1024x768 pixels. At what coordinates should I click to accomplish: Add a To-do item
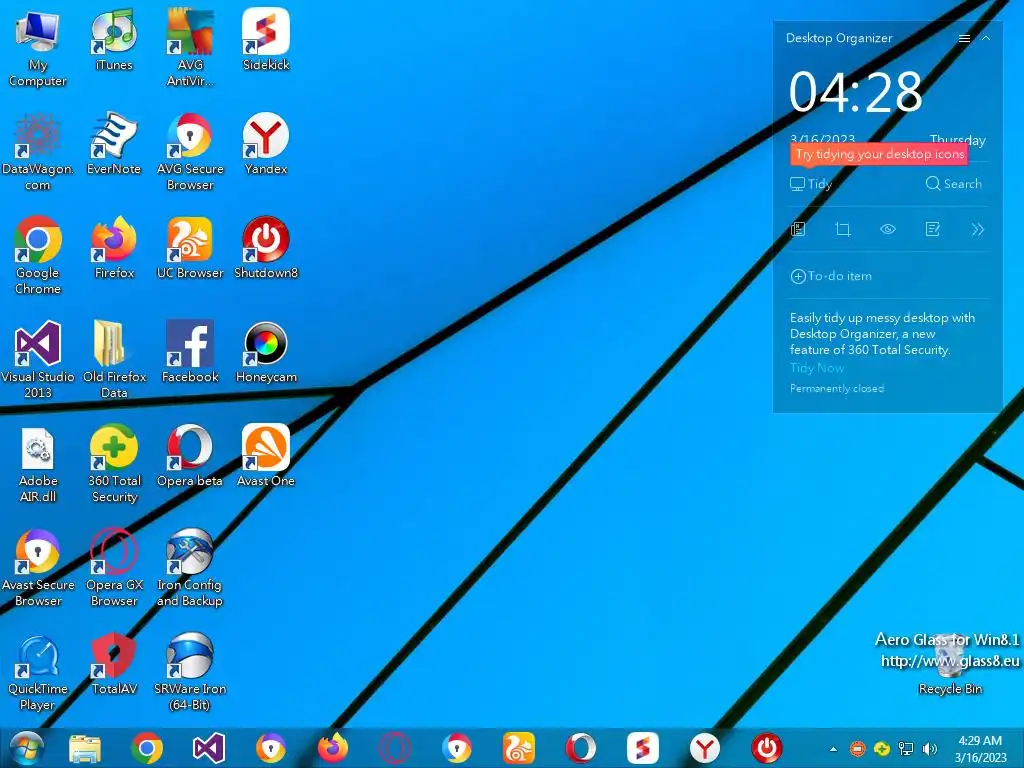click(831, 276)
